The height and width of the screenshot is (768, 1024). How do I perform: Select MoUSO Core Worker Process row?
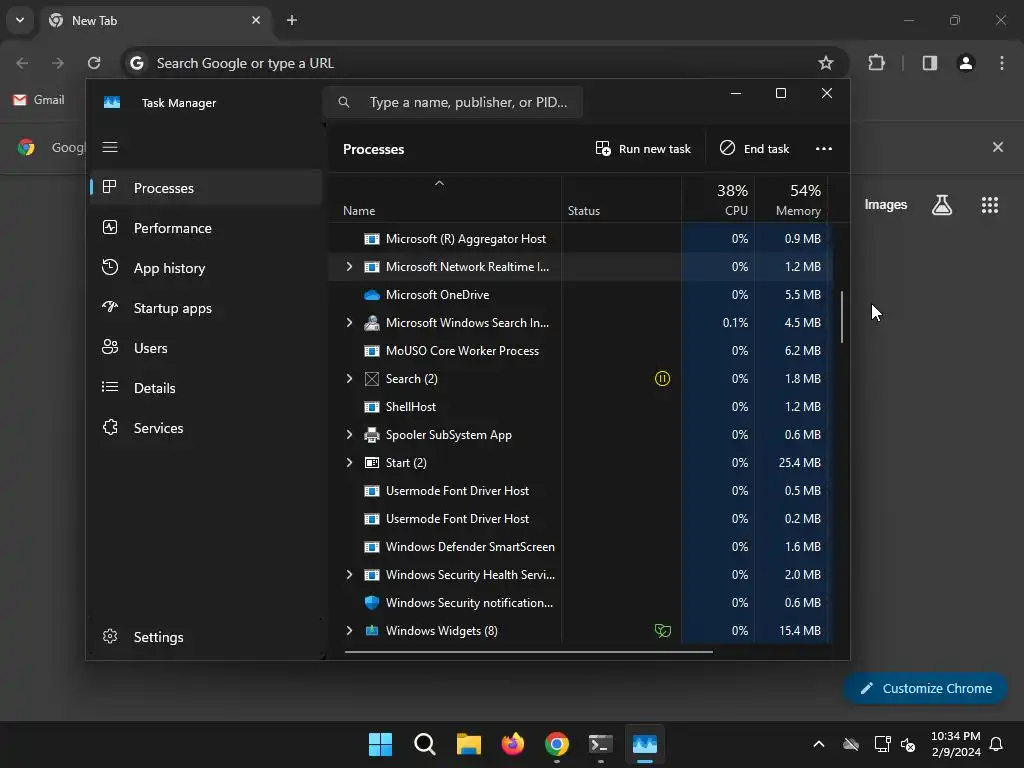tap(579, 351)
